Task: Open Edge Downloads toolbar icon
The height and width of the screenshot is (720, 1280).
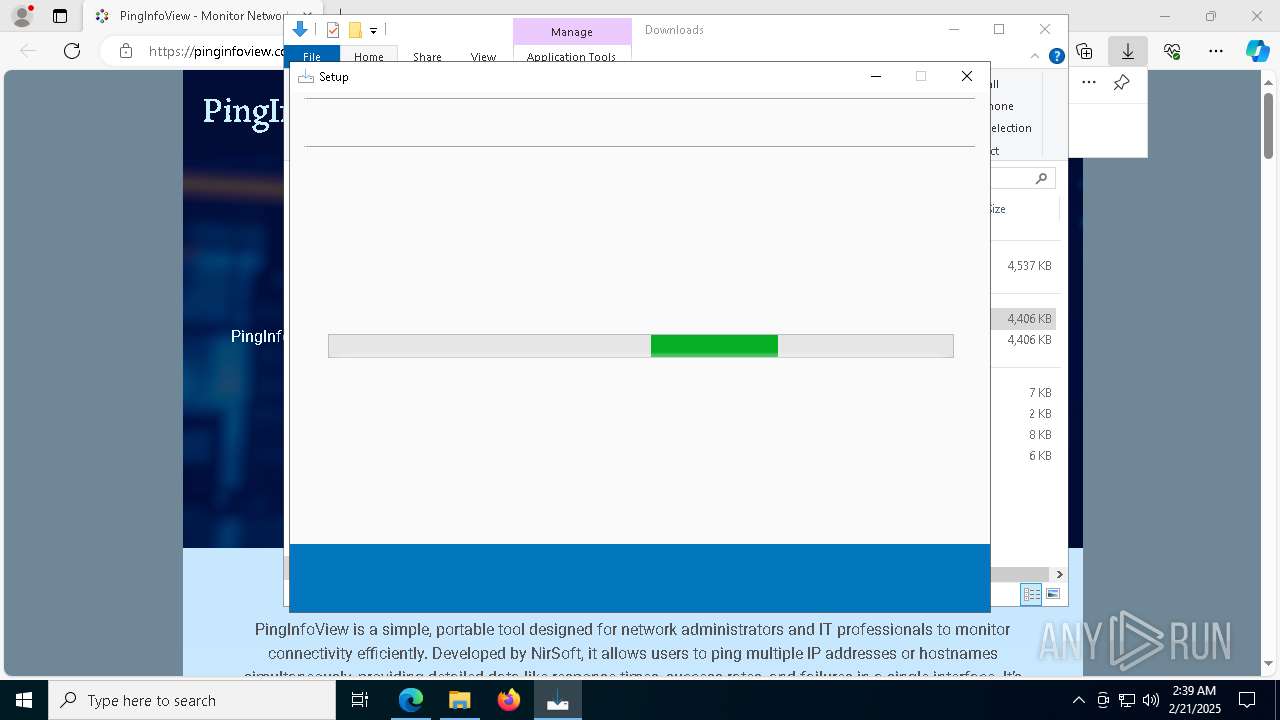Action: click(1127, 51)
